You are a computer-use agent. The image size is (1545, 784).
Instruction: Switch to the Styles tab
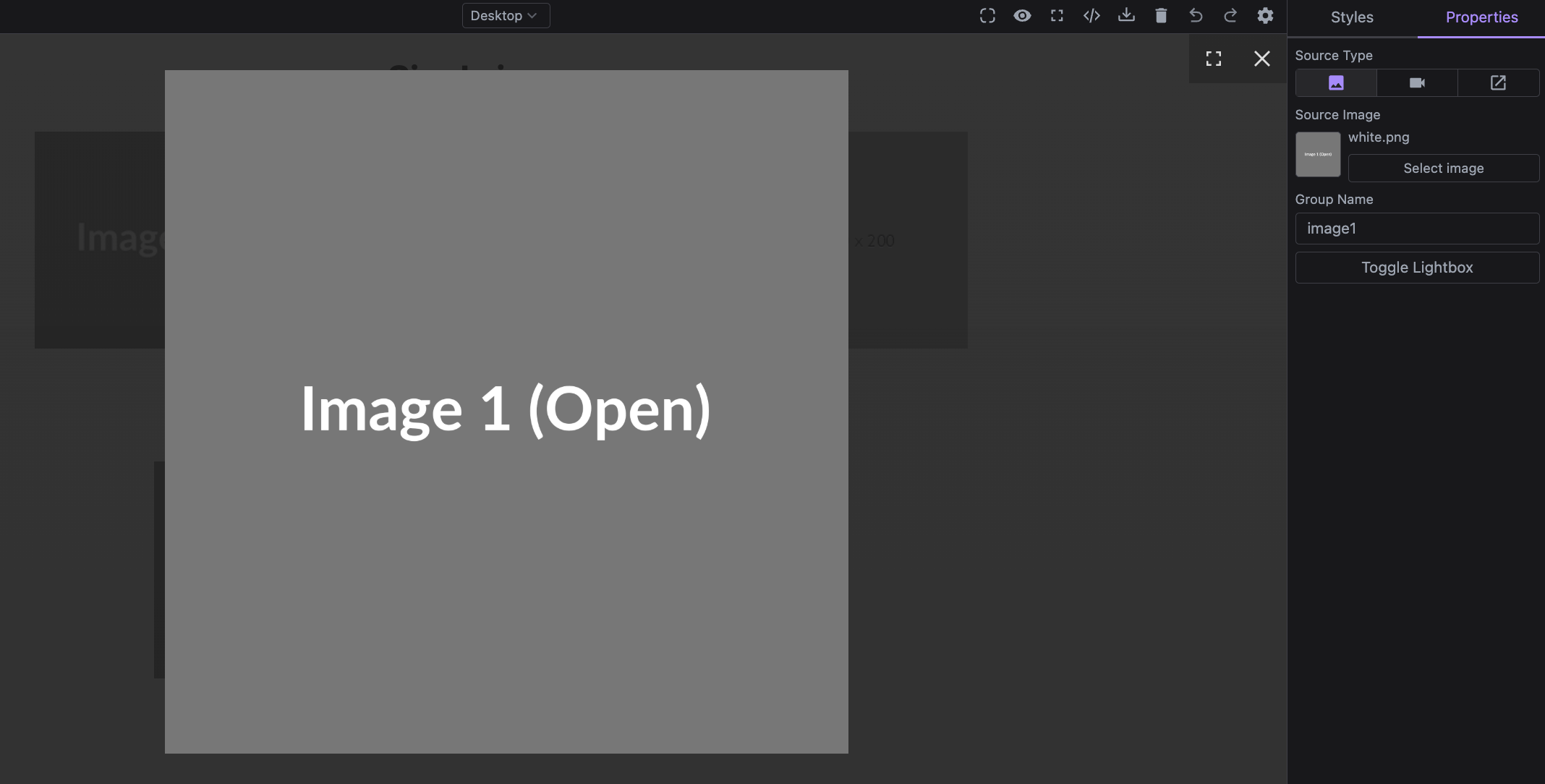pos(1351,17)
